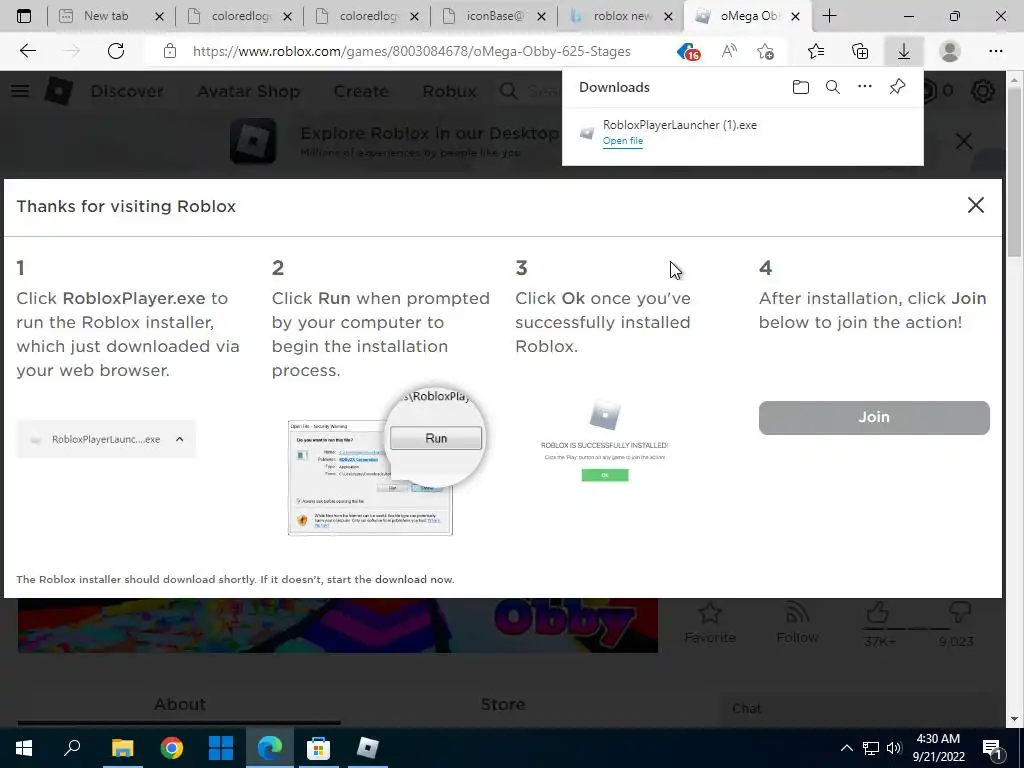Toggle Read aloud icon in address bar

point(729,51)
